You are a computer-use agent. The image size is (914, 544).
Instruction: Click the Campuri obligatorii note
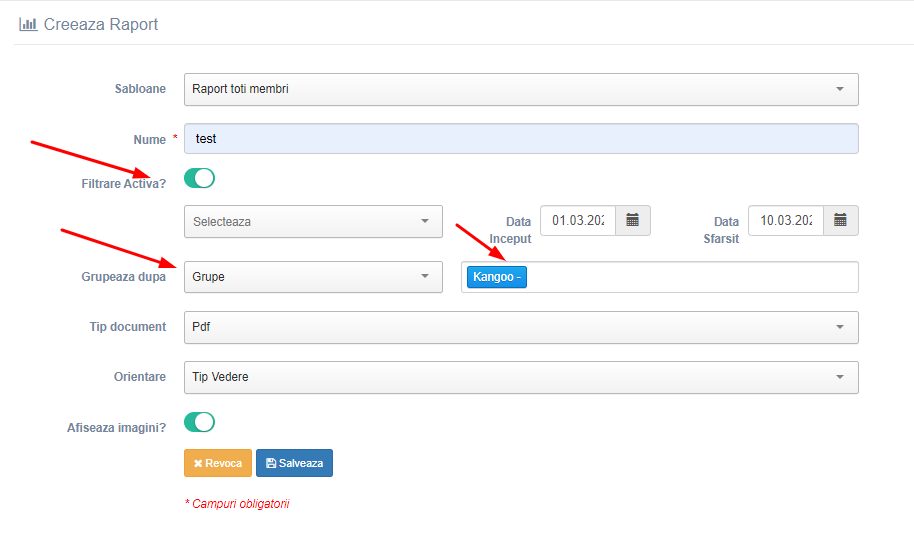click(x=237, y=504)
